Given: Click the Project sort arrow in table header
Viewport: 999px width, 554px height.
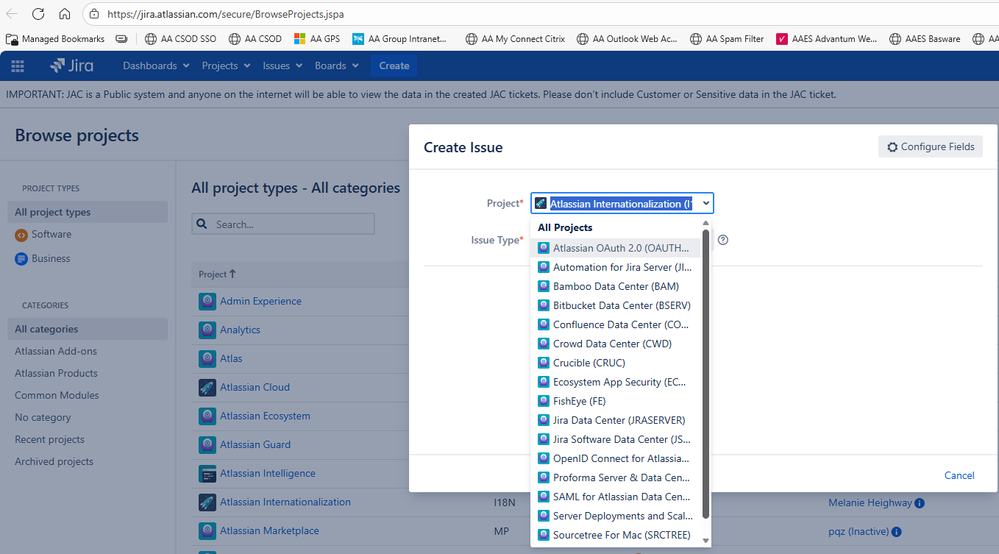Looking at the screenshot, I should pyautogui.click(x=233, y=274).
